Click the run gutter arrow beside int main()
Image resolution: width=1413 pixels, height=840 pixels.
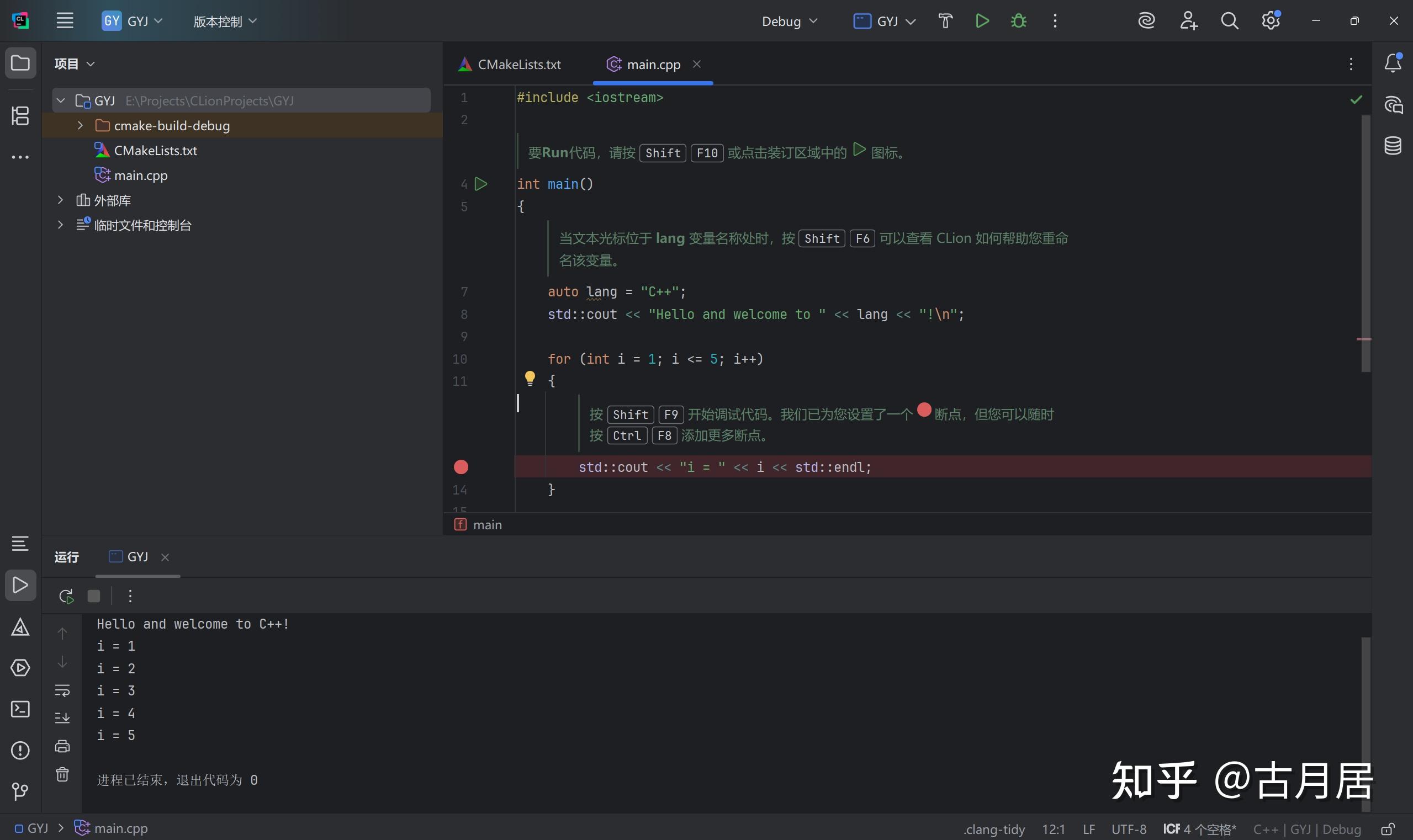point(481,184)
